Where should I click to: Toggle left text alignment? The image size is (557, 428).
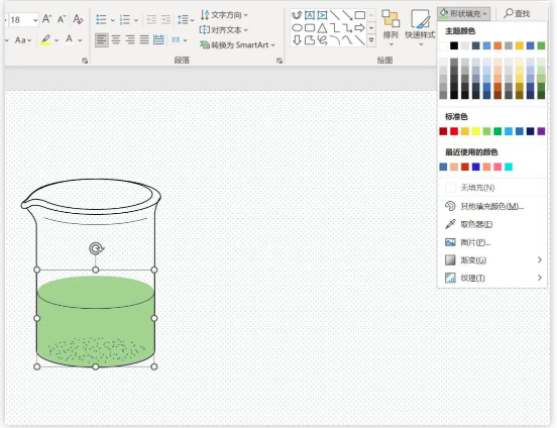[x=102, y=40]
